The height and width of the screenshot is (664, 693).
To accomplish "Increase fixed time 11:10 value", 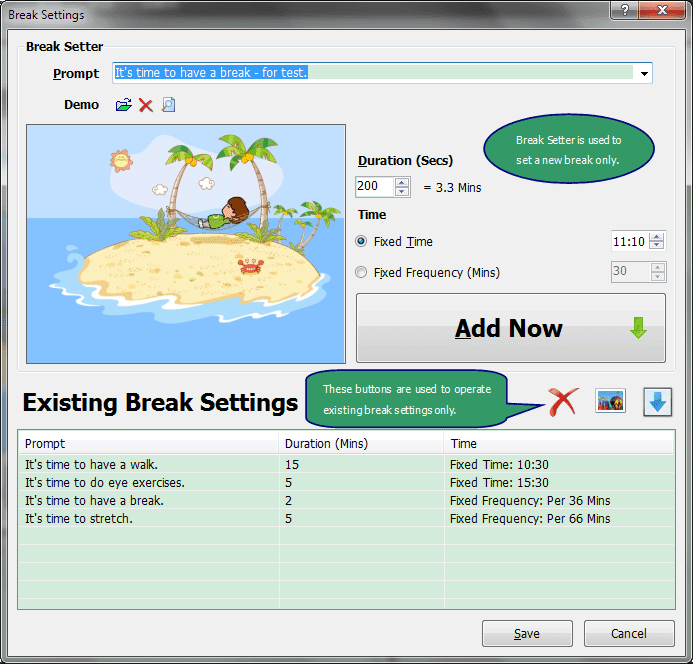I will [657, 237].
